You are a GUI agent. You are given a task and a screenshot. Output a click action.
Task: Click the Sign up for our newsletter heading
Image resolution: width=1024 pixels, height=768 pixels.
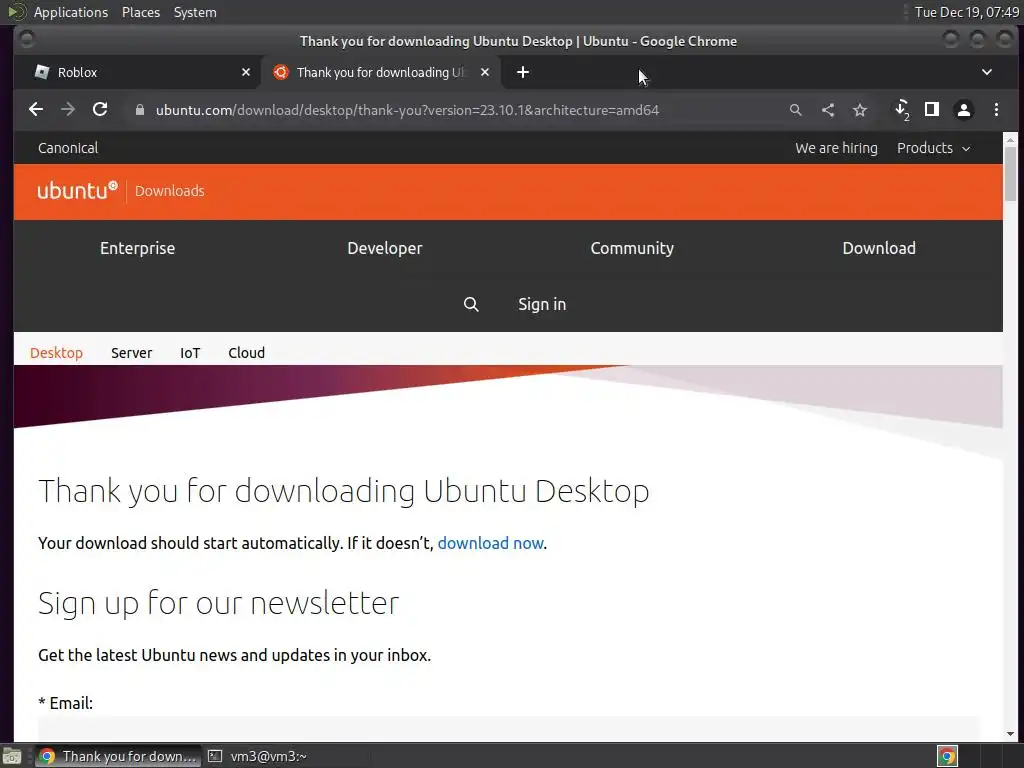[x=218, y=603]
